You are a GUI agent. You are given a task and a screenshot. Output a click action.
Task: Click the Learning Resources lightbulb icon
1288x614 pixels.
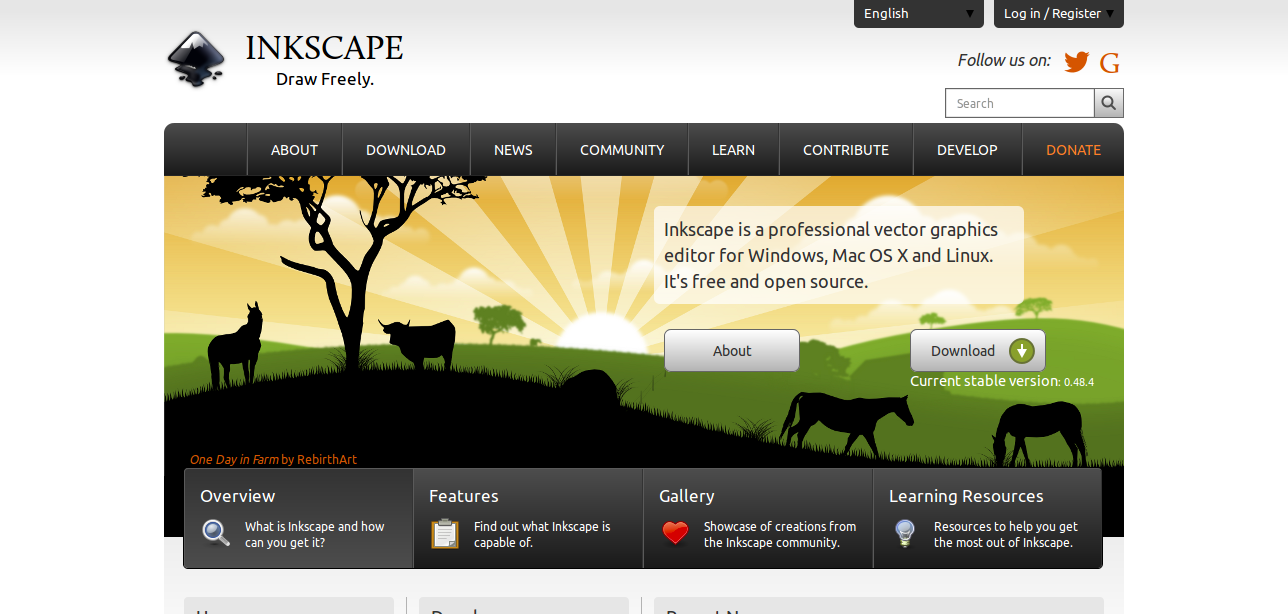click(x=905, y=533)
